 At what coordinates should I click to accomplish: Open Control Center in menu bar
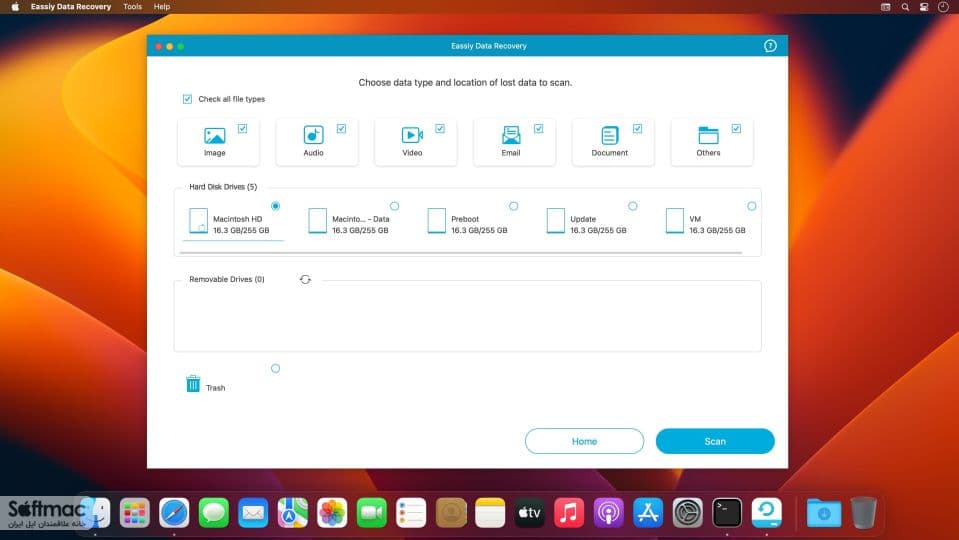coord(924,7)
